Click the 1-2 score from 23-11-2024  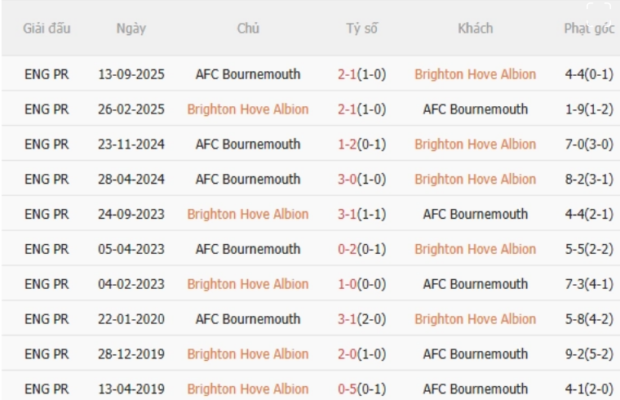tap(361, 144)
